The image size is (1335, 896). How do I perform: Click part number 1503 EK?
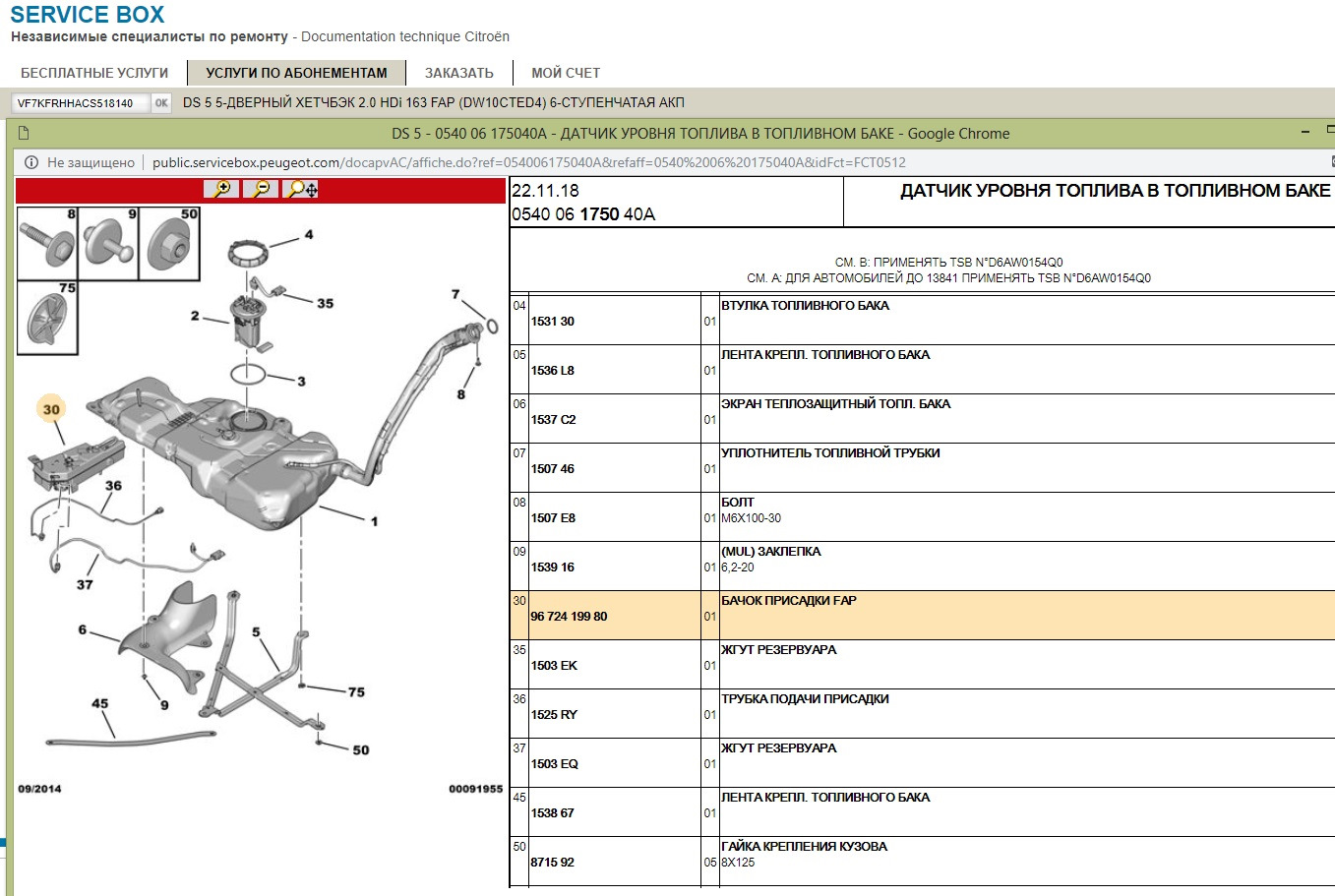[554, 666]
